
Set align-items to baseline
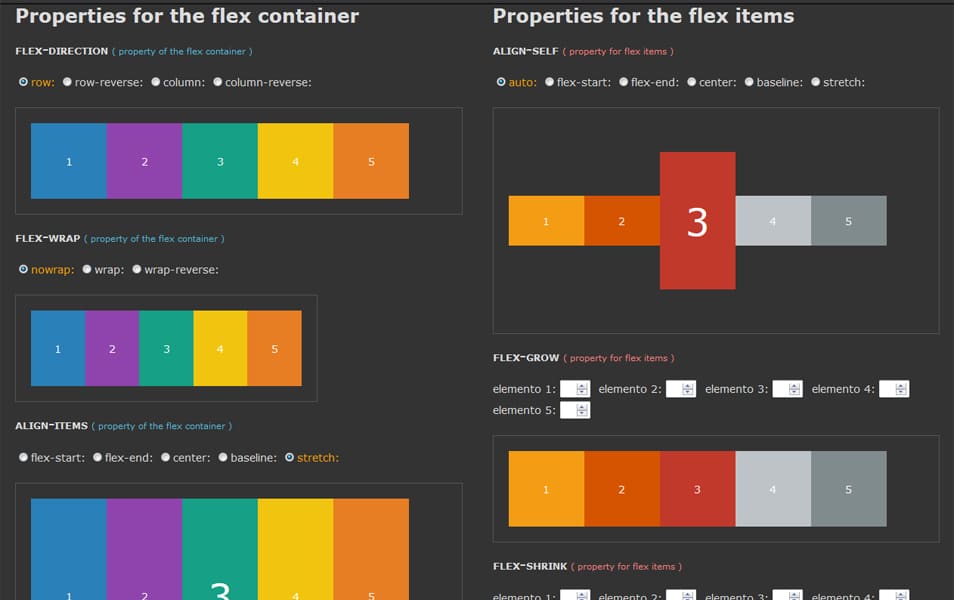223,457
